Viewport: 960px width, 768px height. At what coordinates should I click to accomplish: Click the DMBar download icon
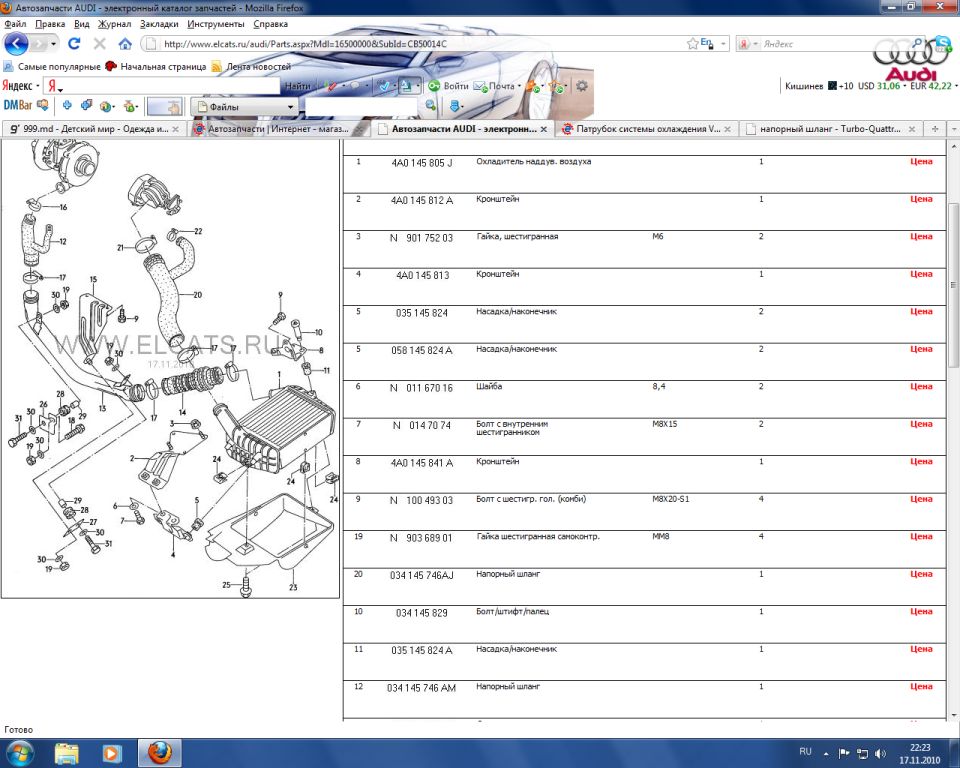coord(455,106)
